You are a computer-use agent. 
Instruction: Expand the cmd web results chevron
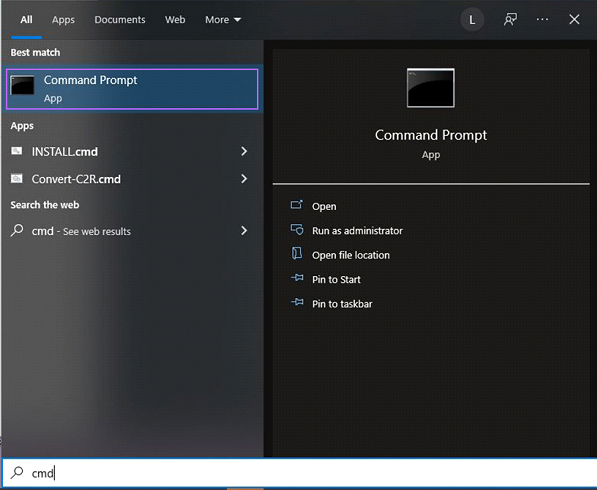click(x=244, y=230)
